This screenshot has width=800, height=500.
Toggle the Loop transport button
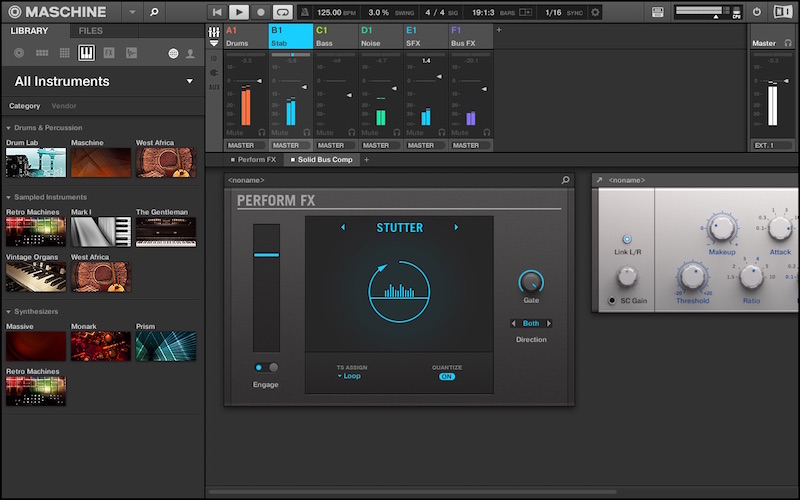tap(283, 12)
